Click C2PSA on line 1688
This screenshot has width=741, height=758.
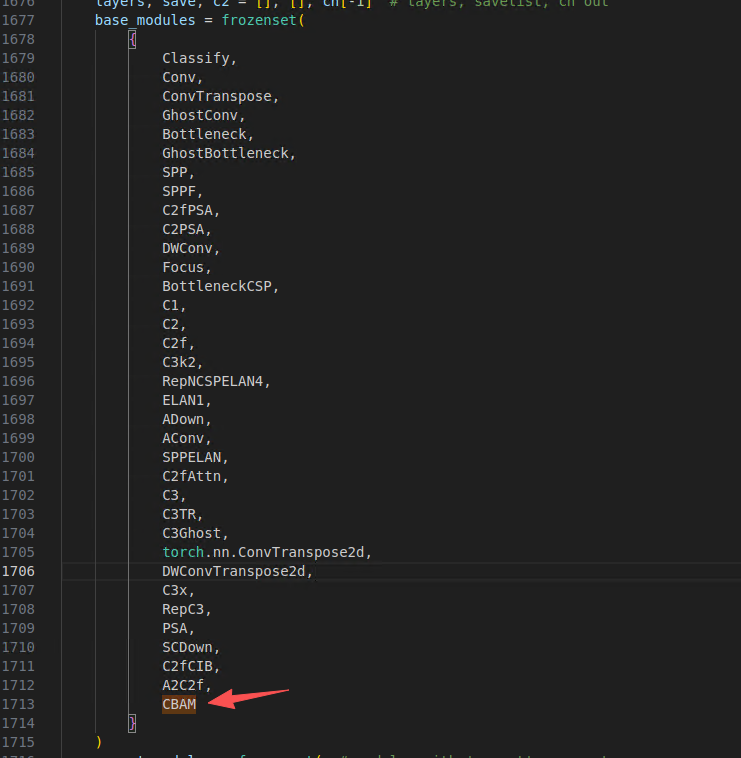coord(183,229)
